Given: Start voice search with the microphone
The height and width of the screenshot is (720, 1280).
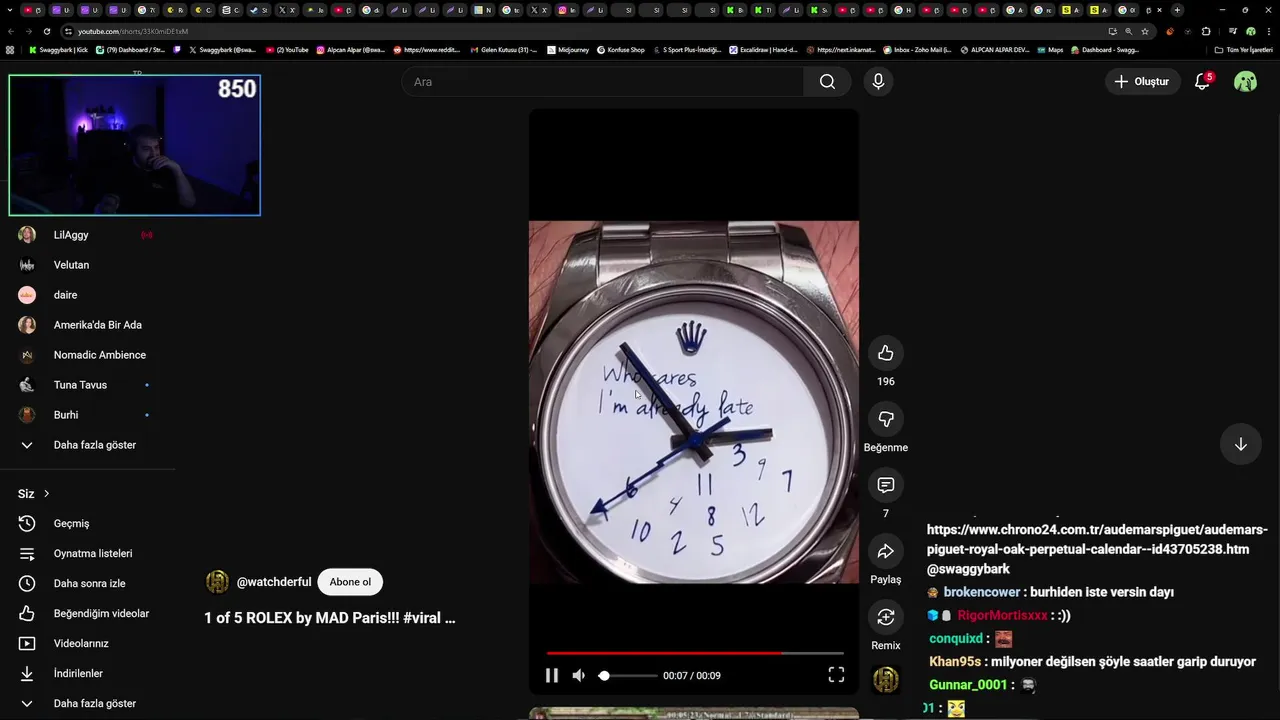Looking at the screenshot, I should click(x=878, y=82).
